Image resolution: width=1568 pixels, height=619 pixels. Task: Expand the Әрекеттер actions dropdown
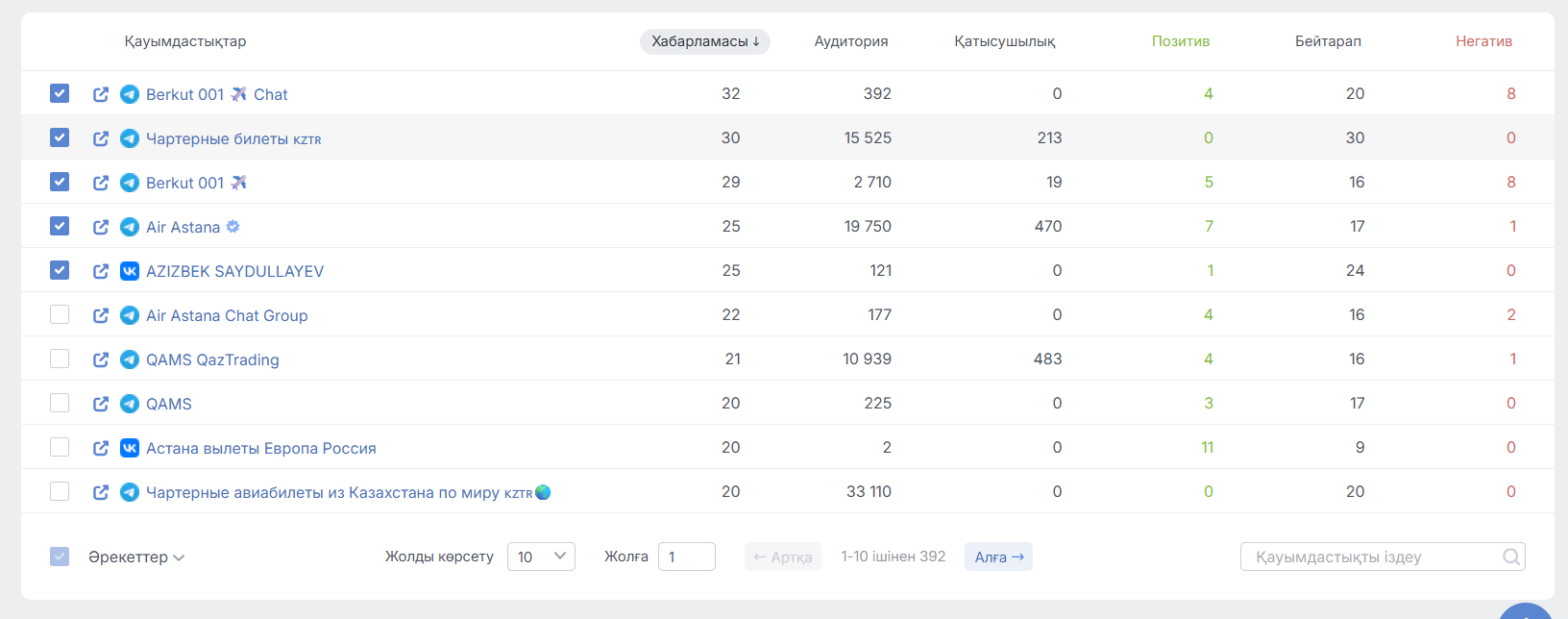[x=136, y=557]
